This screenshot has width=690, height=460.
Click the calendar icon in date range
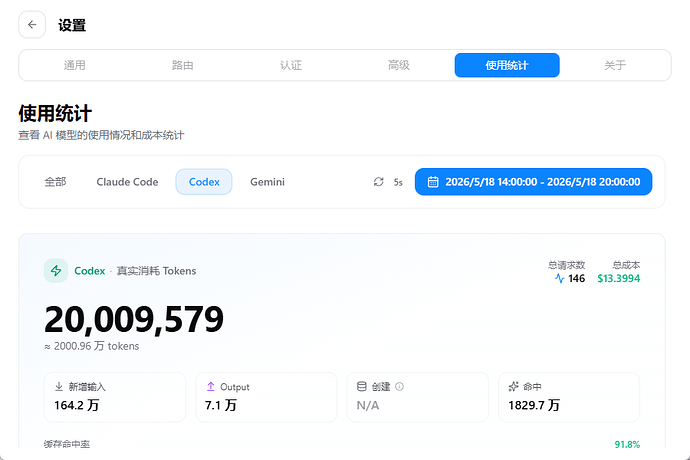coord(433,182)
